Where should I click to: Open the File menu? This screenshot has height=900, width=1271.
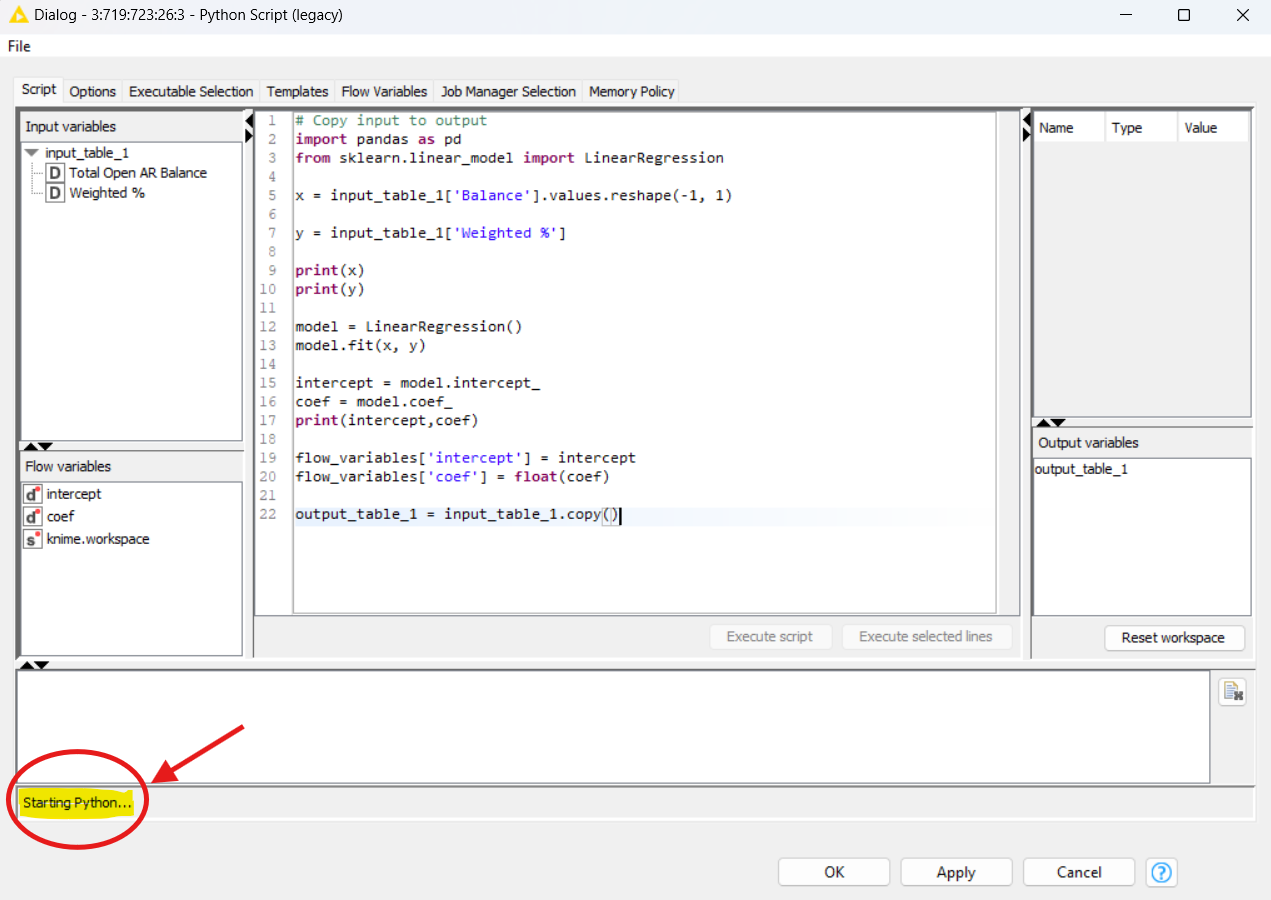coord(19,46)
